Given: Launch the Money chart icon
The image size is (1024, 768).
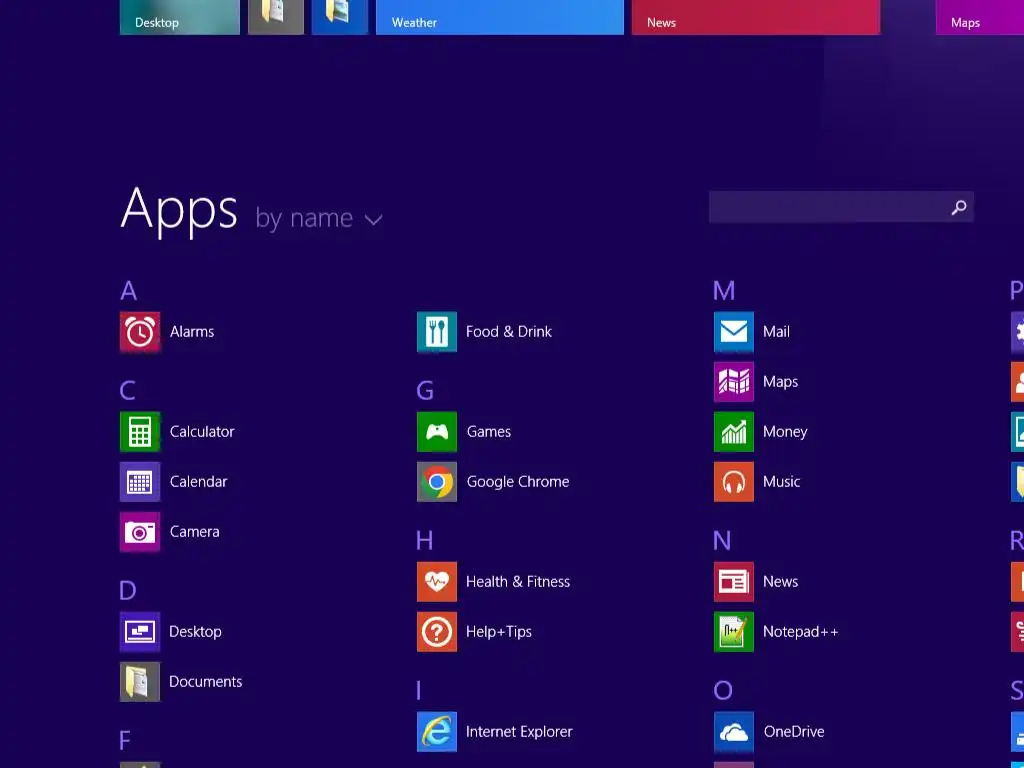Looking at the screenshot, I should tap(734, 432).
